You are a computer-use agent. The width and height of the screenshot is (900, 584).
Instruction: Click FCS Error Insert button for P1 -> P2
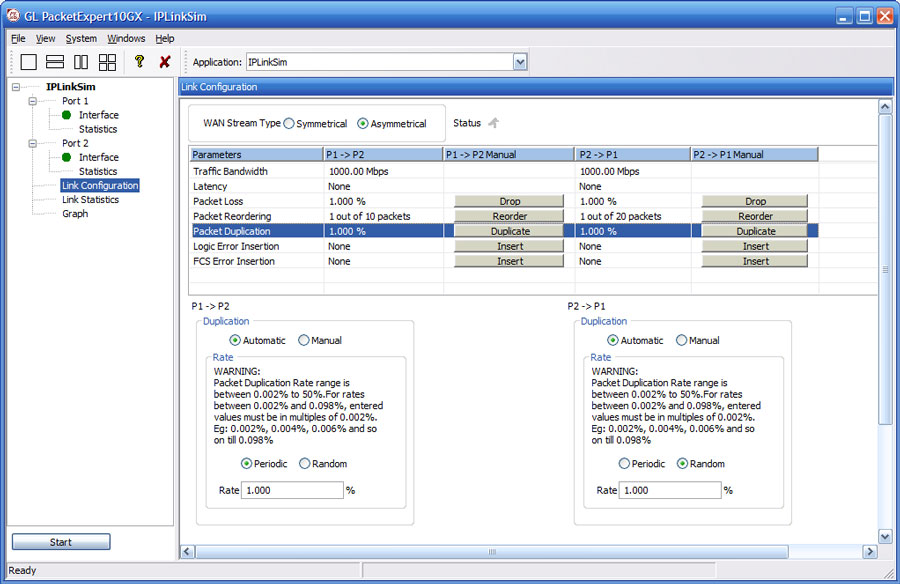click(x=509, y=261)
